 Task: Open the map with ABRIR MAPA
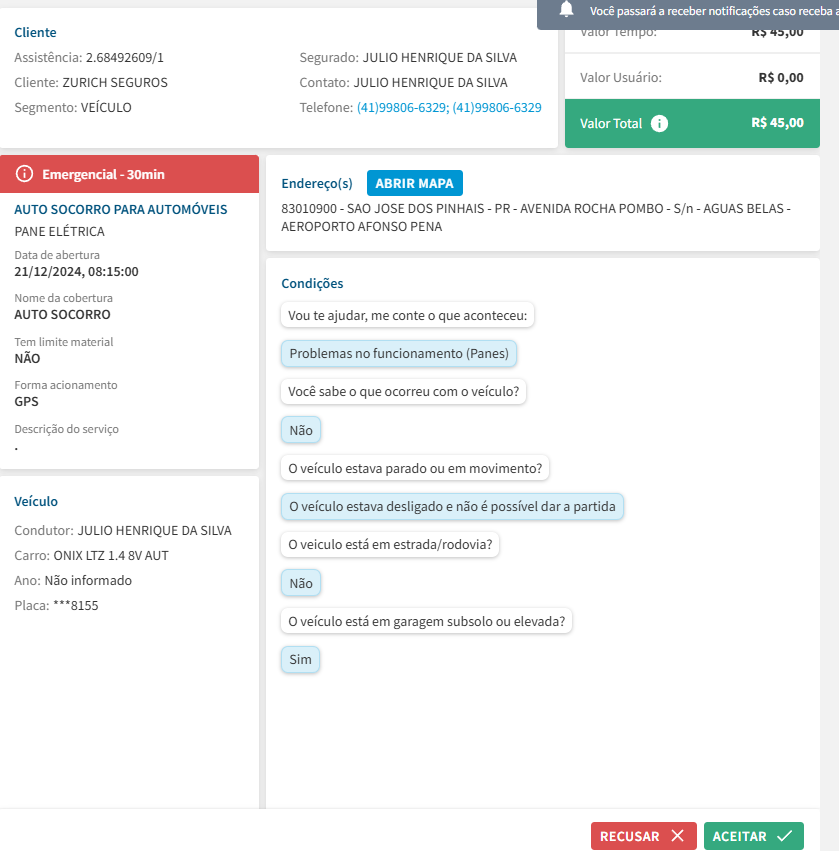point(414,183)
